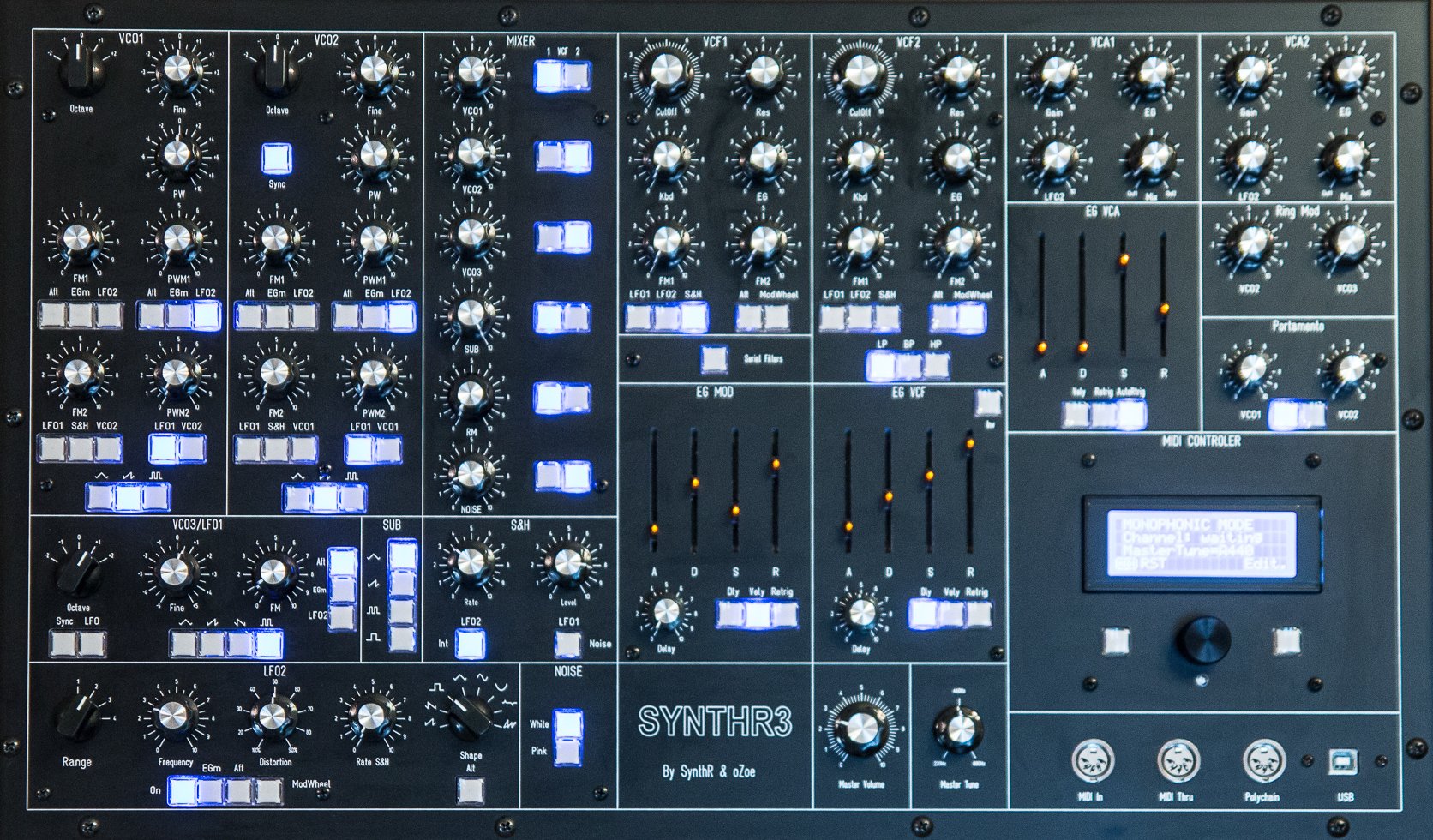Click the Mixer NOISE level knob
The width and height of the screenshot is (1433, 840).
pyautogui.click(x=471, y=473)
